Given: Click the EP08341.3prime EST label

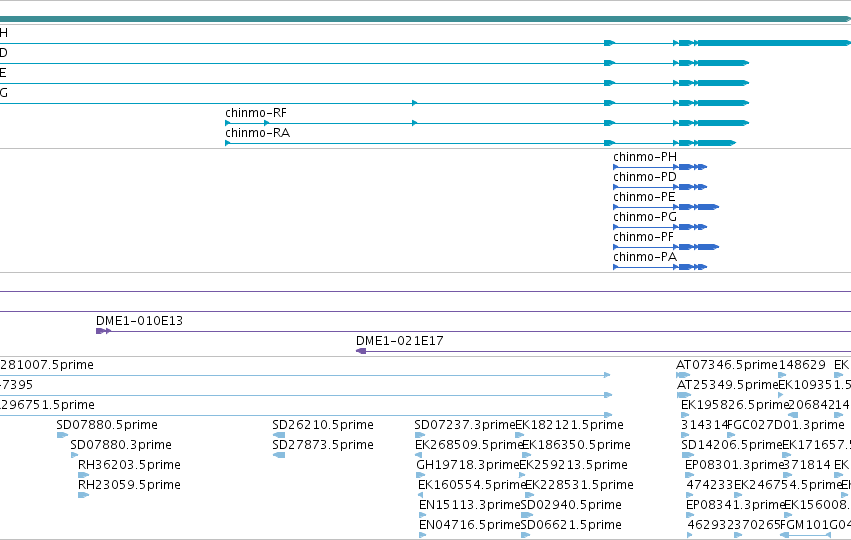Looking at the screenshot, I should tap(735, 505).
